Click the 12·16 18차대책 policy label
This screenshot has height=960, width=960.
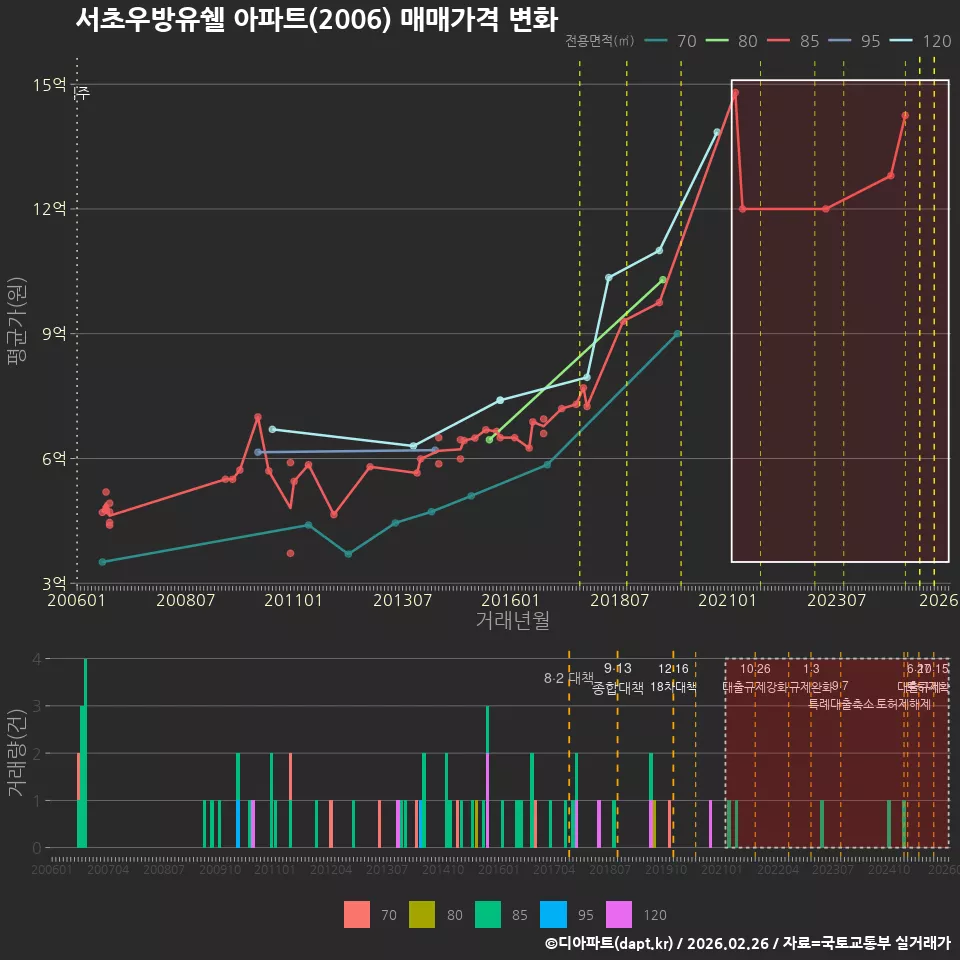tap(673, 678)
